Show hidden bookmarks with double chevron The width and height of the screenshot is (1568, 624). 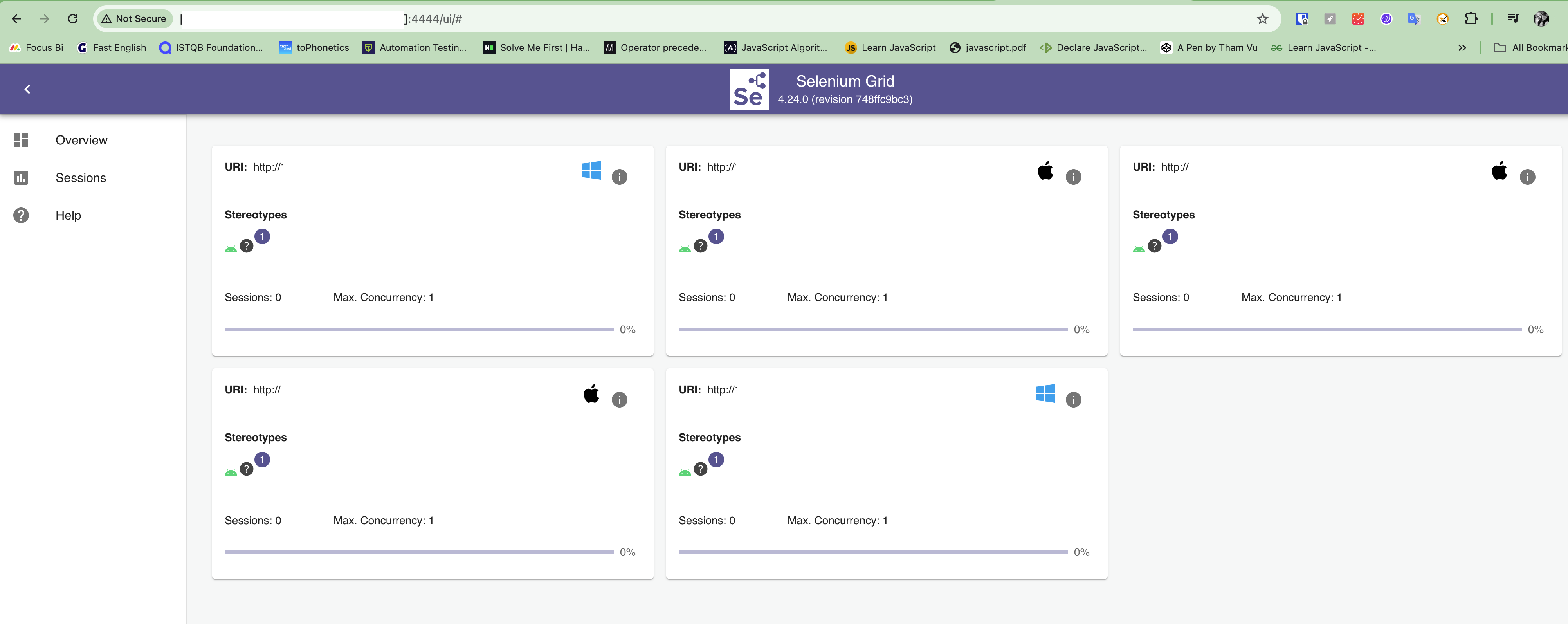1462,47
